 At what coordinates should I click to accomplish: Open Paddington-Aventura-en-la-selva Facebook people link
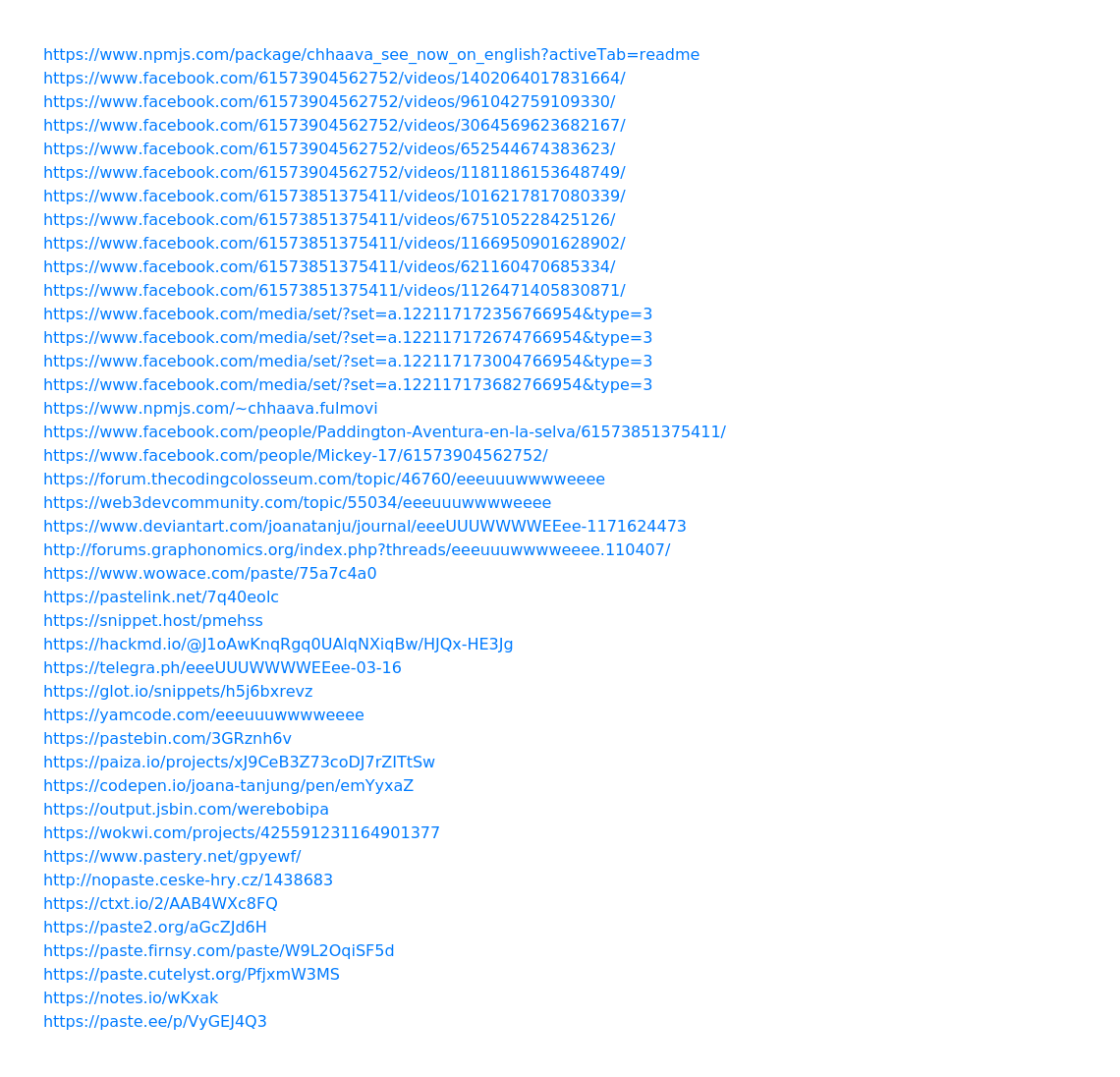point(385,432)
